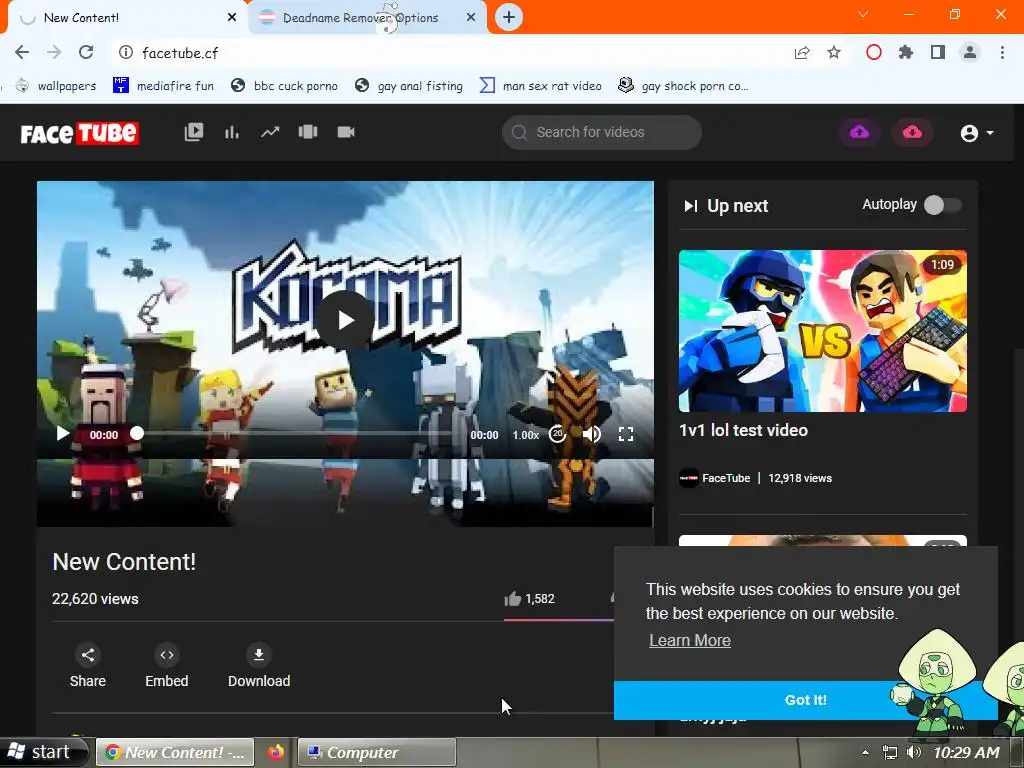1024x768 pixels.
Task: Open the Learn More cookie link
Action: 690,641
